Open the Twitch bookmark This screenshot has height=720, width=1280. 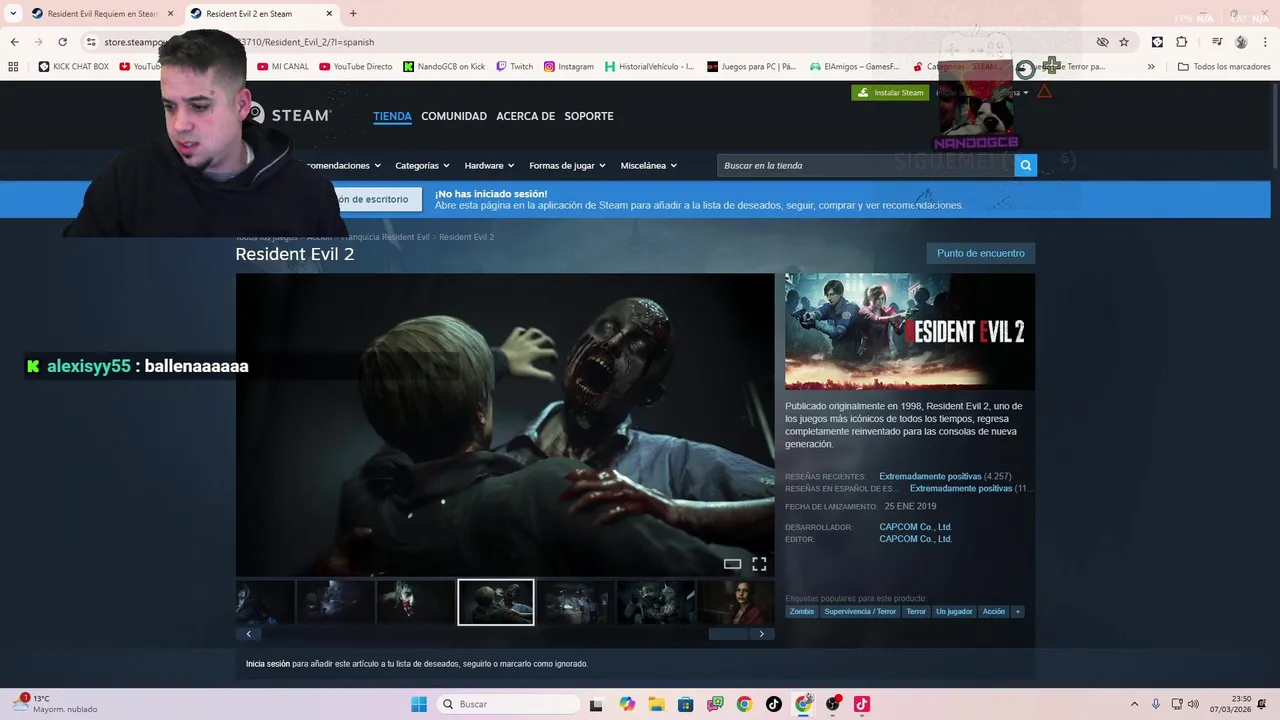[515, 67]
